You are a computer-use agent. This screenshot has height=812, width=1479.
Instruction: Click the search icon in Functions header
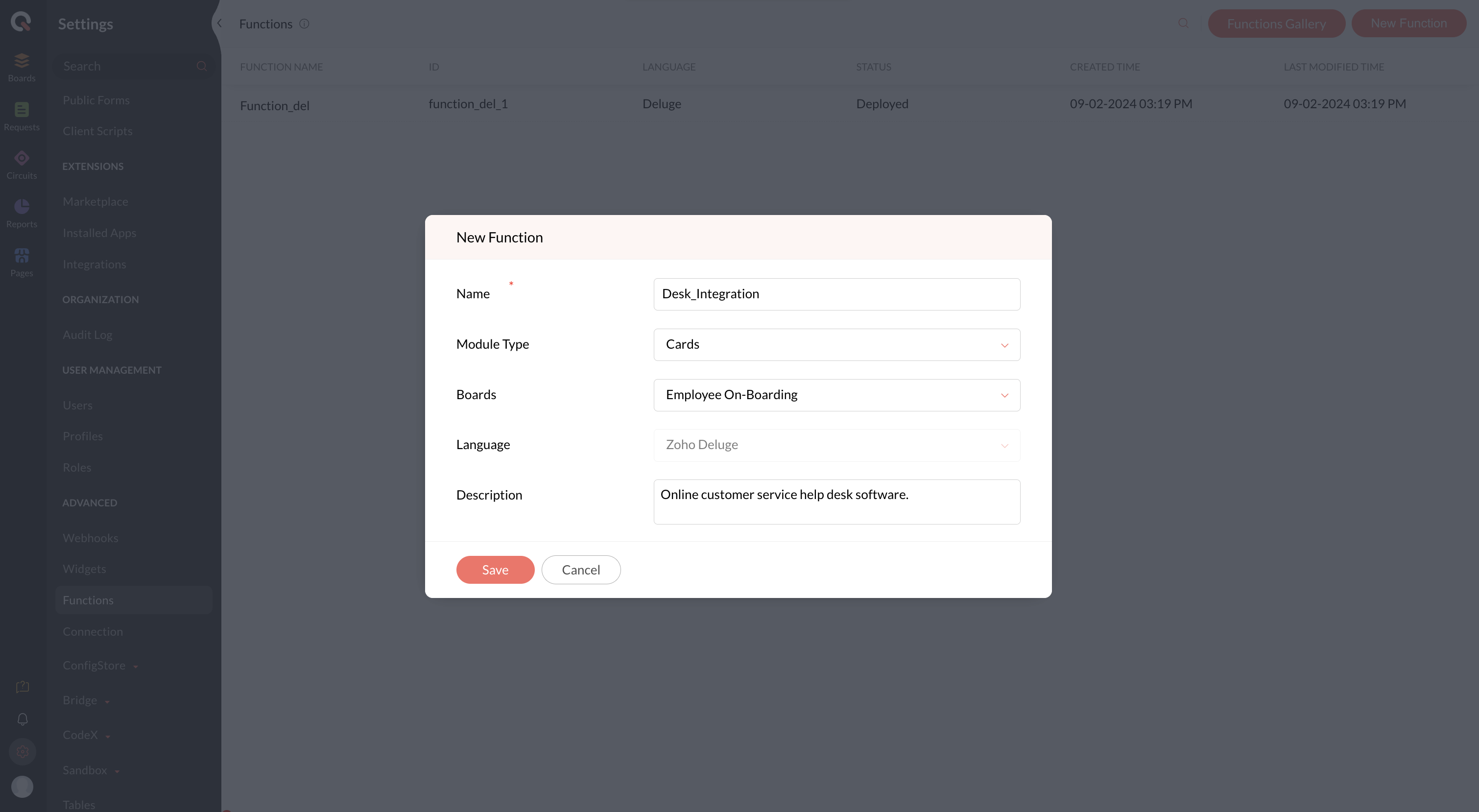[1183, 23]
